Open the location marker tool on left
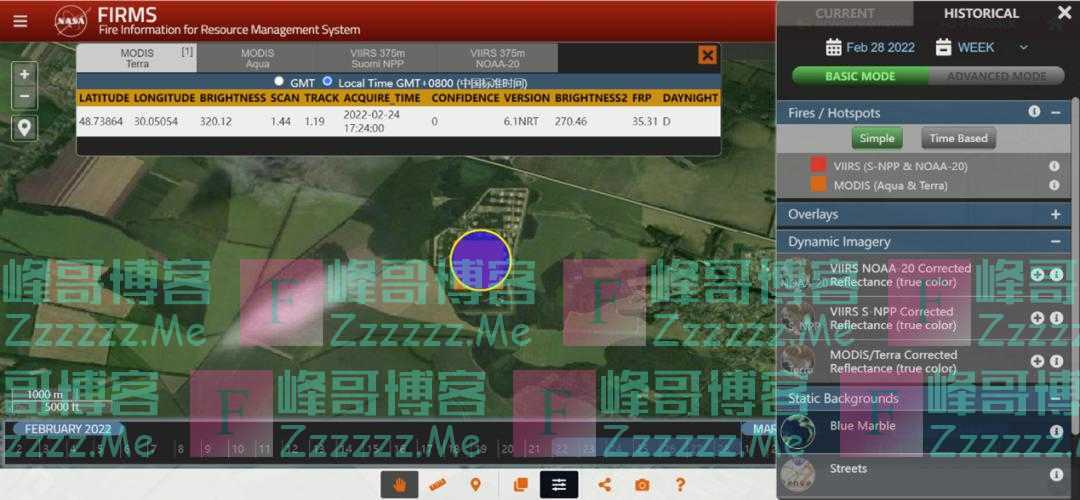The image size is (1080, 500). tap(25, 129)
